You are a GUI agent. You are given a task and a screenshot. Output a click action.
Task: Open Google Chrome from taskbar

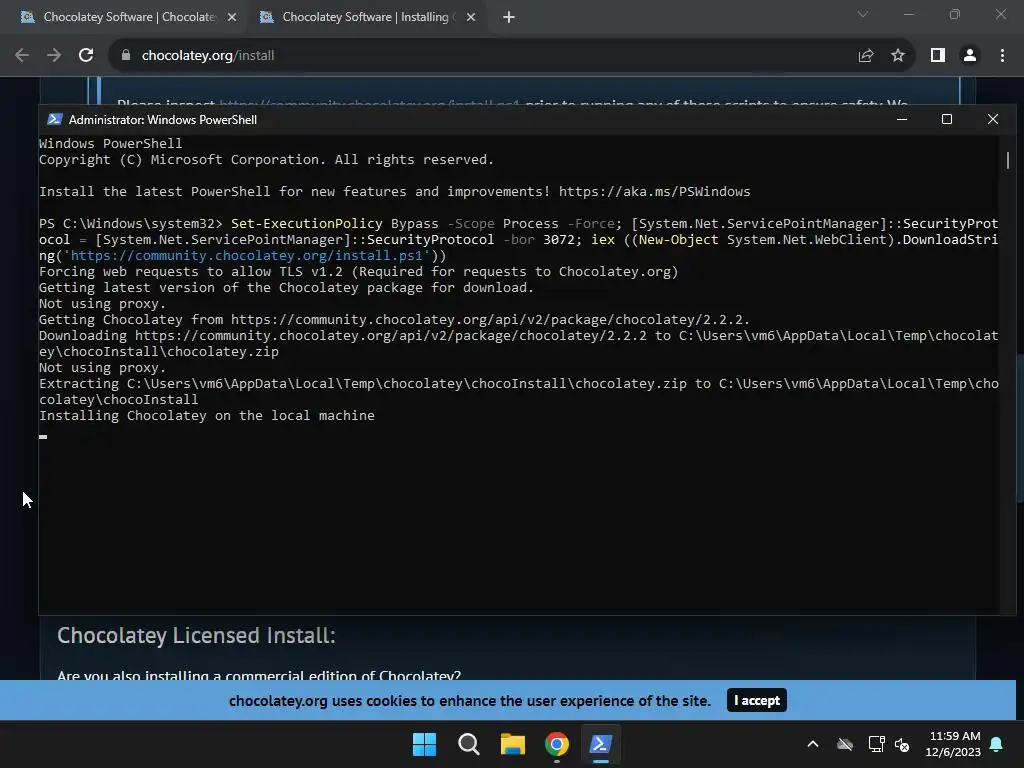pyautogui.click(x=556, y=744)
